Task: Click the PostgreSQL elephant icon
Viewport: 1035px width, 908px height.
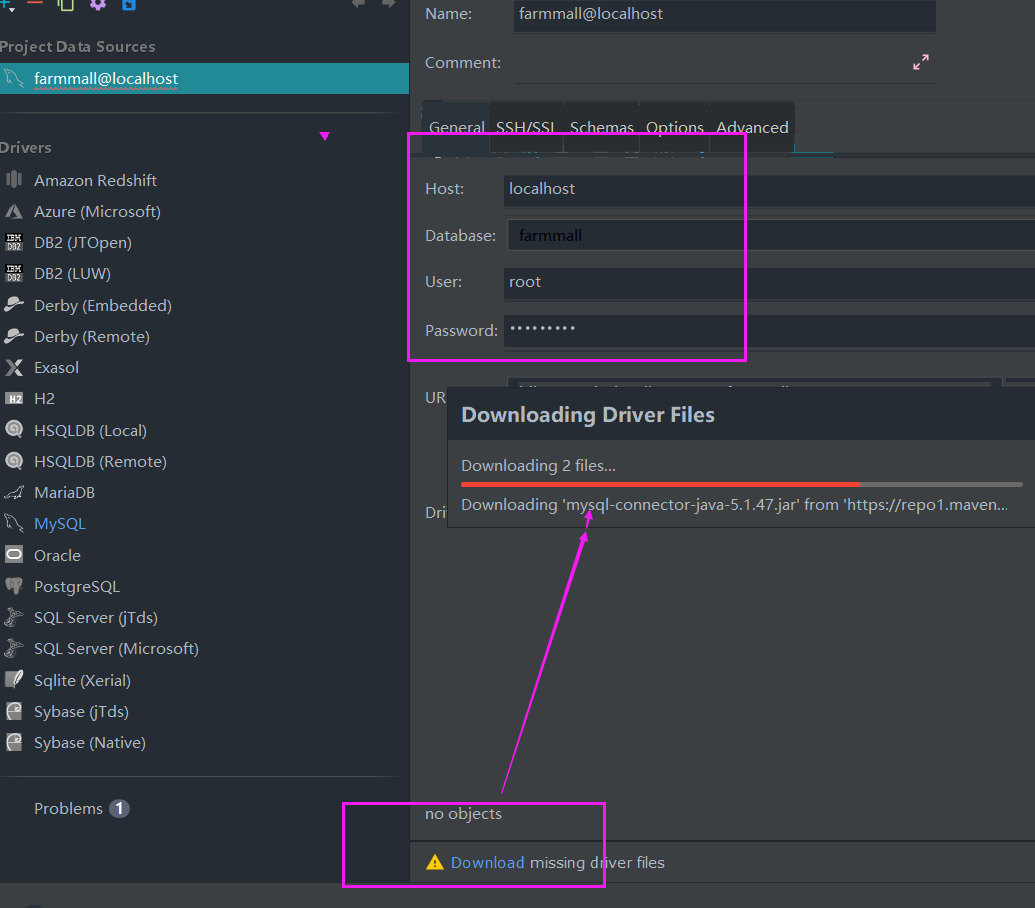Action: 14,586
